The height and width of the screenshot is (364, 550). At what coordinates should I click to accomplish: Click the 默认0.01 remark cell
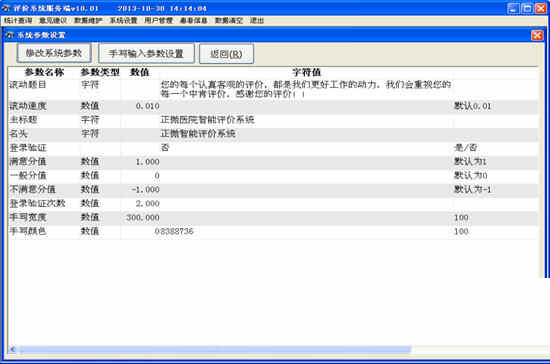click(x=472, y=106)
